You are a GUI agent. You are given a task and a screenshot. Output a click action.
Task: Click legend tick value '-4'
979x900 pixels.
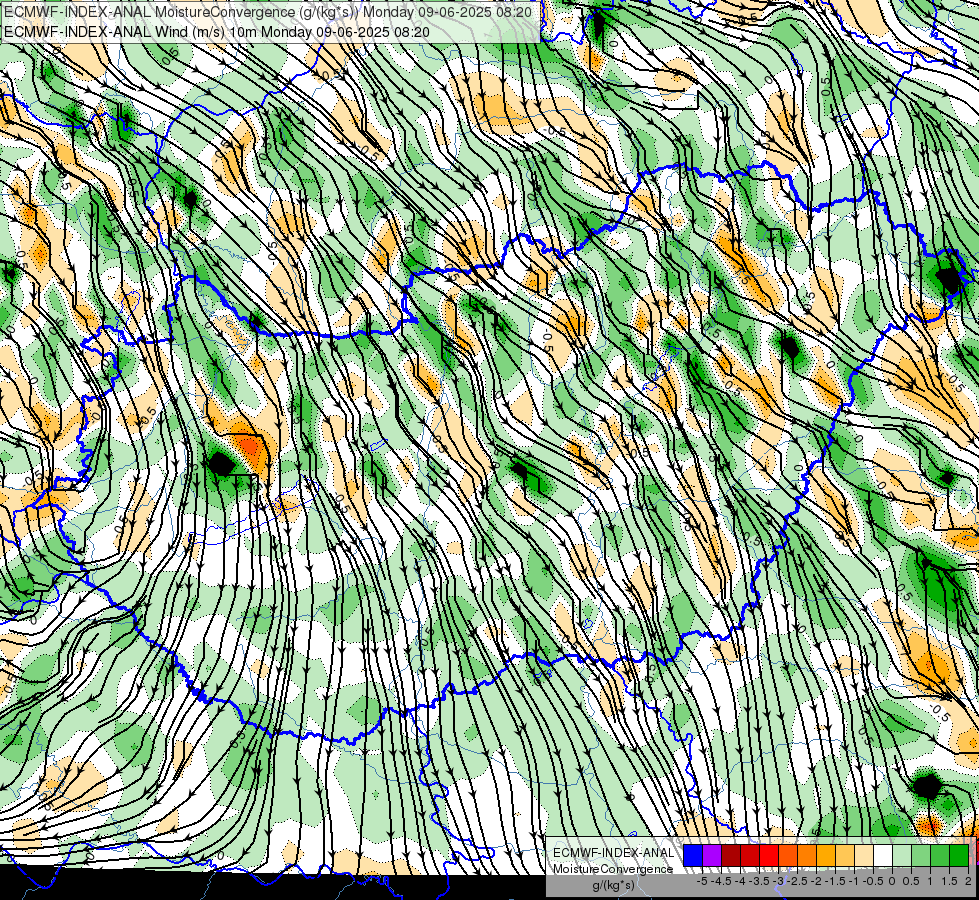[740, 881]
